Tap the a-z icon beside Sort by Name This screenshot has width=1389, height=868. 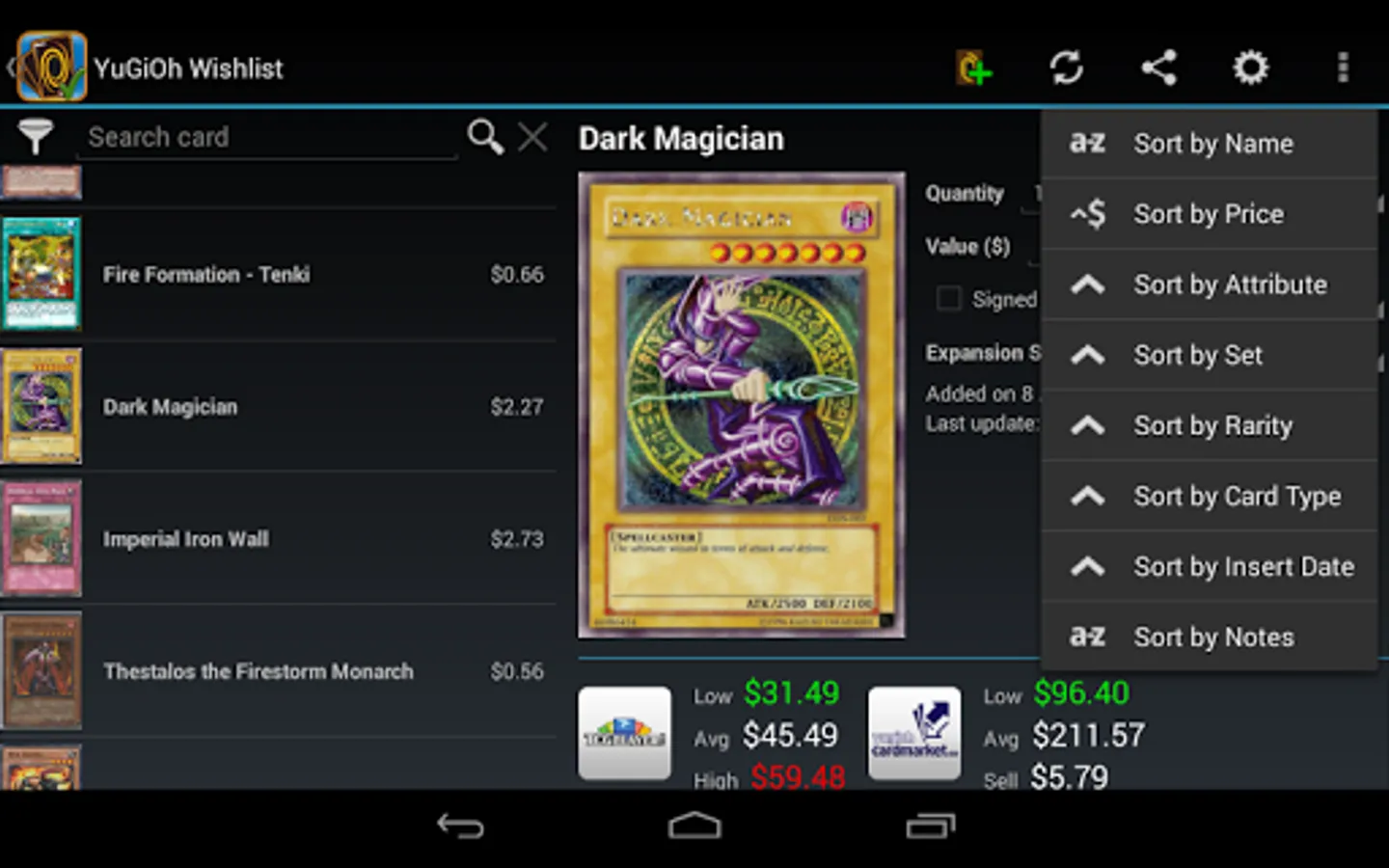click(1087, 144)
